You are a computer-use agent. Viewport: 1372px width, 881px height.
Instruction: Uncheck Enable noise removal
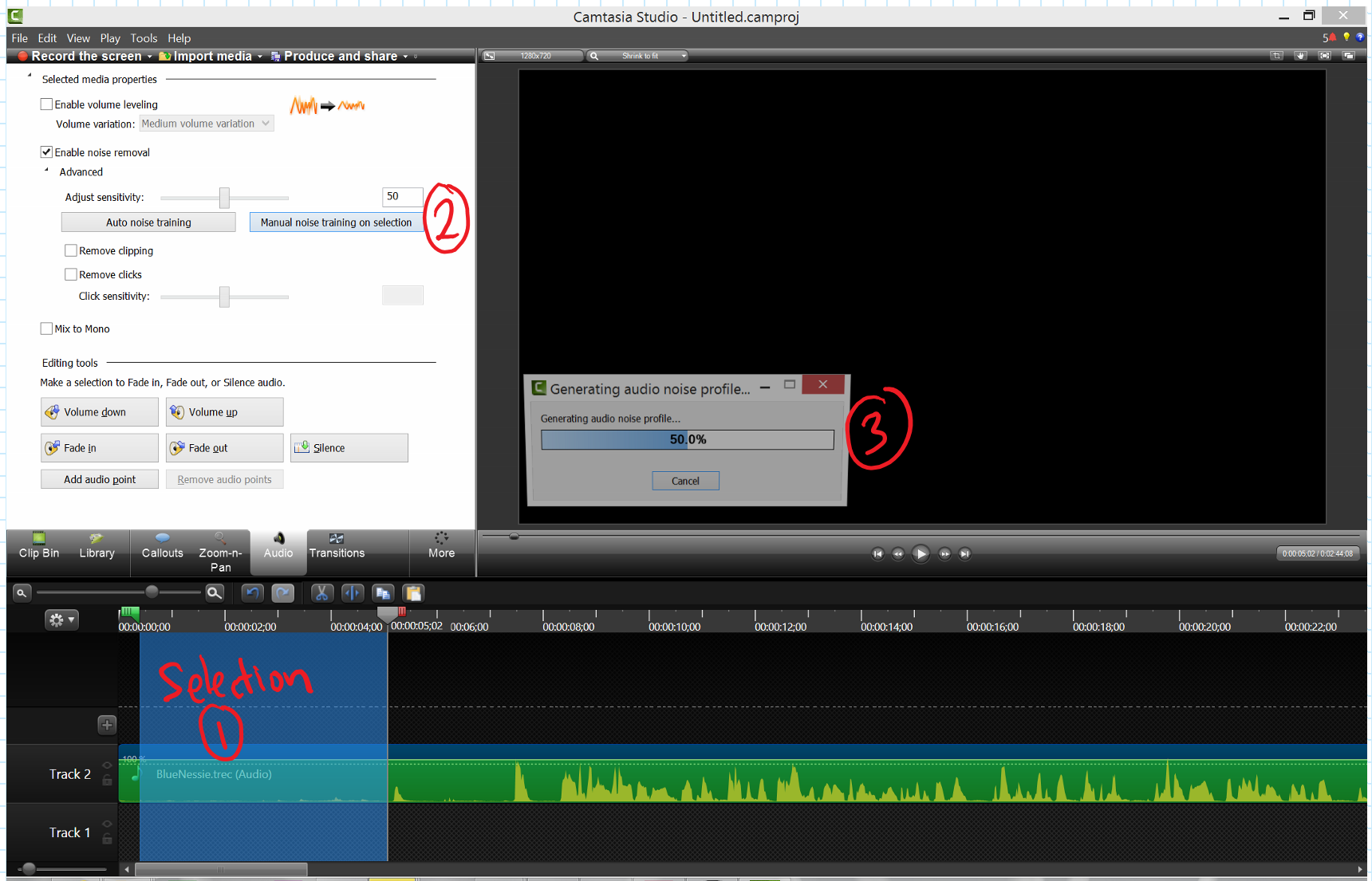click(47, 152)
